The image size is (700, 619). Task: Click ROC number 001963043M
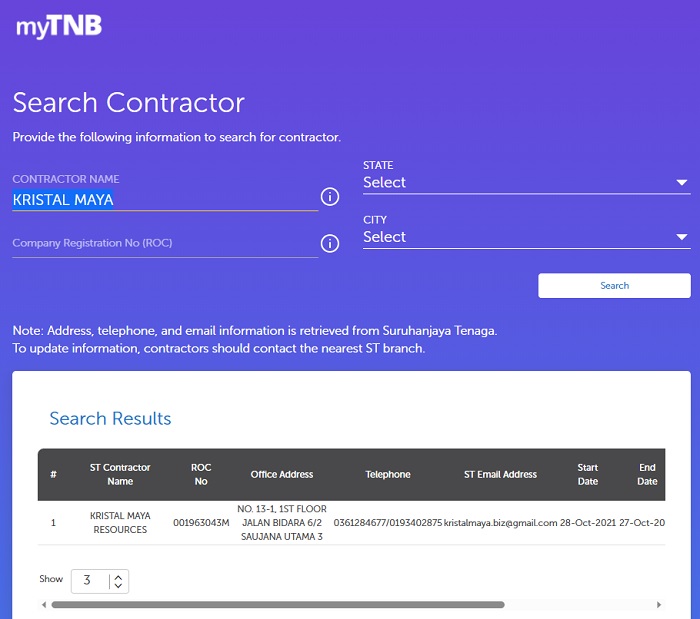pos(201,523)
